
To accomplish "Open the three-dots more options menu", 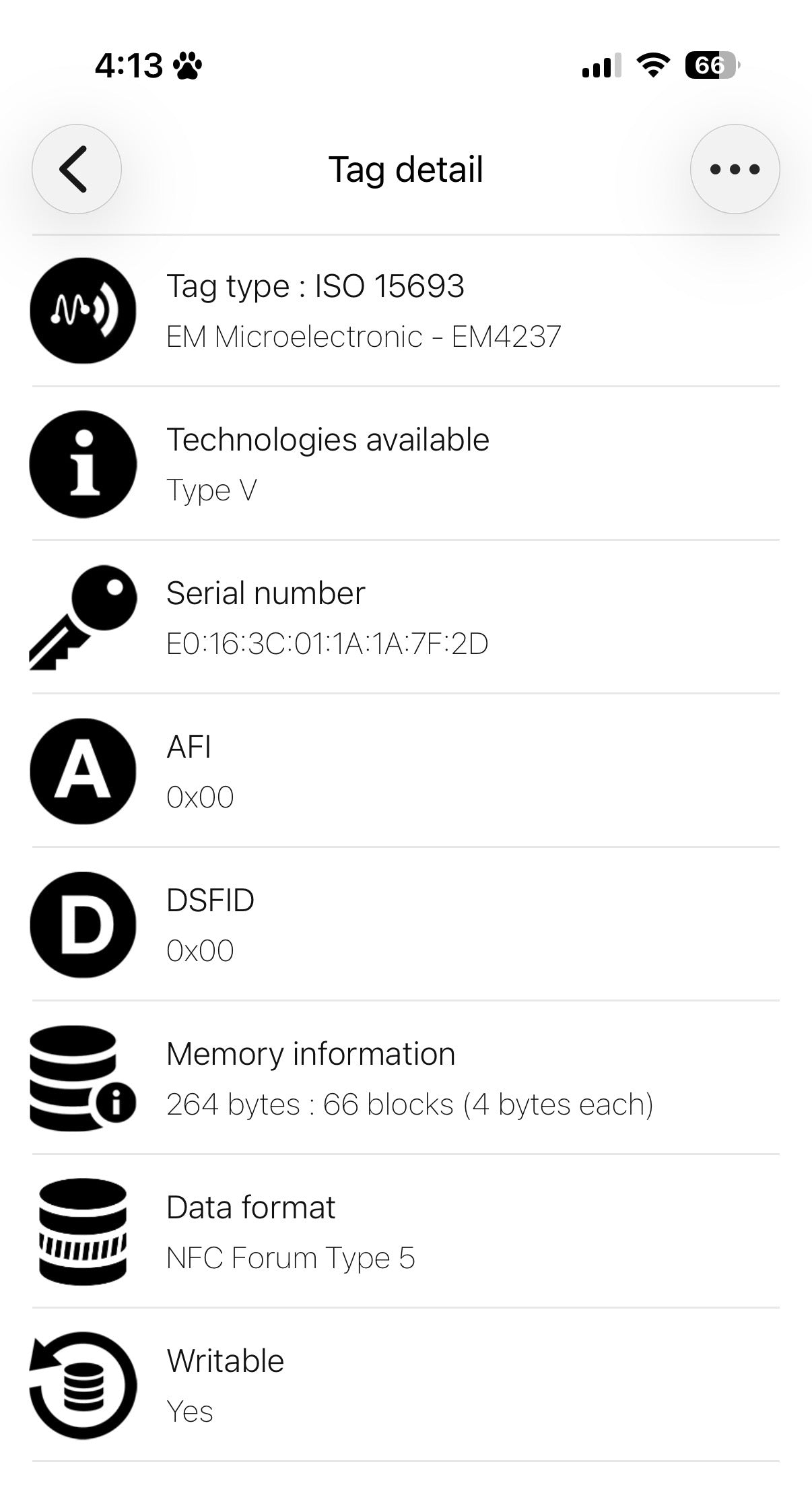I will click(x=735, y=169).
